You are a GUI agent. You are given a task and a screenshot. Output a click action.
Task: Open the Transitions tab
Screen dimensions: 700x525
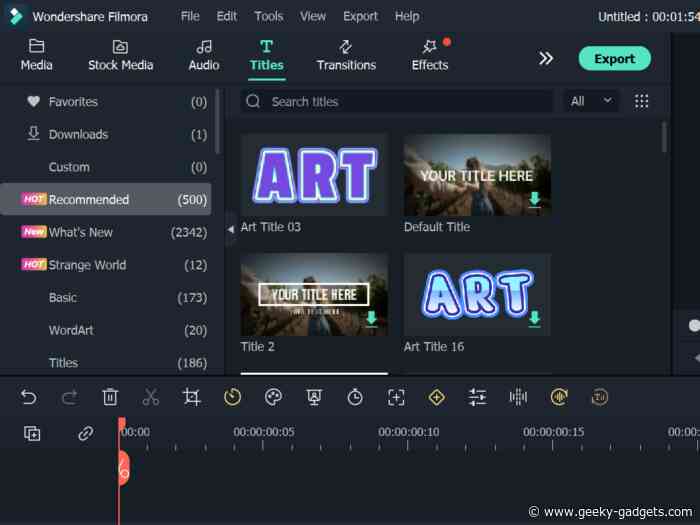pyautogui.click(x=346, y=55)
